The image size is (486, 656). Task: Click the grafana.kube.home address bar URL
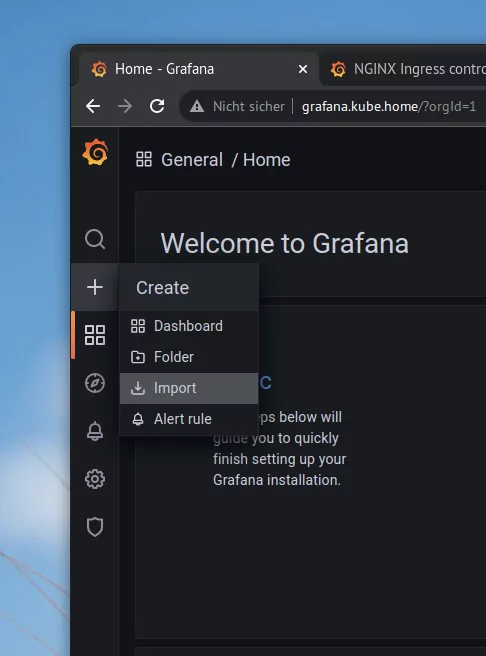point(389,107)
